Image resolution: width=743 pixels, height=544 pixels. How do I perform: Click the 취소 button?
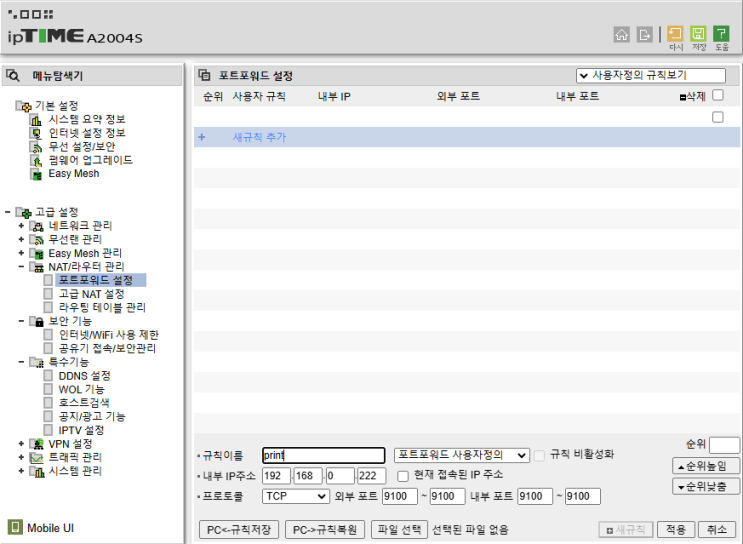[717, 529]
